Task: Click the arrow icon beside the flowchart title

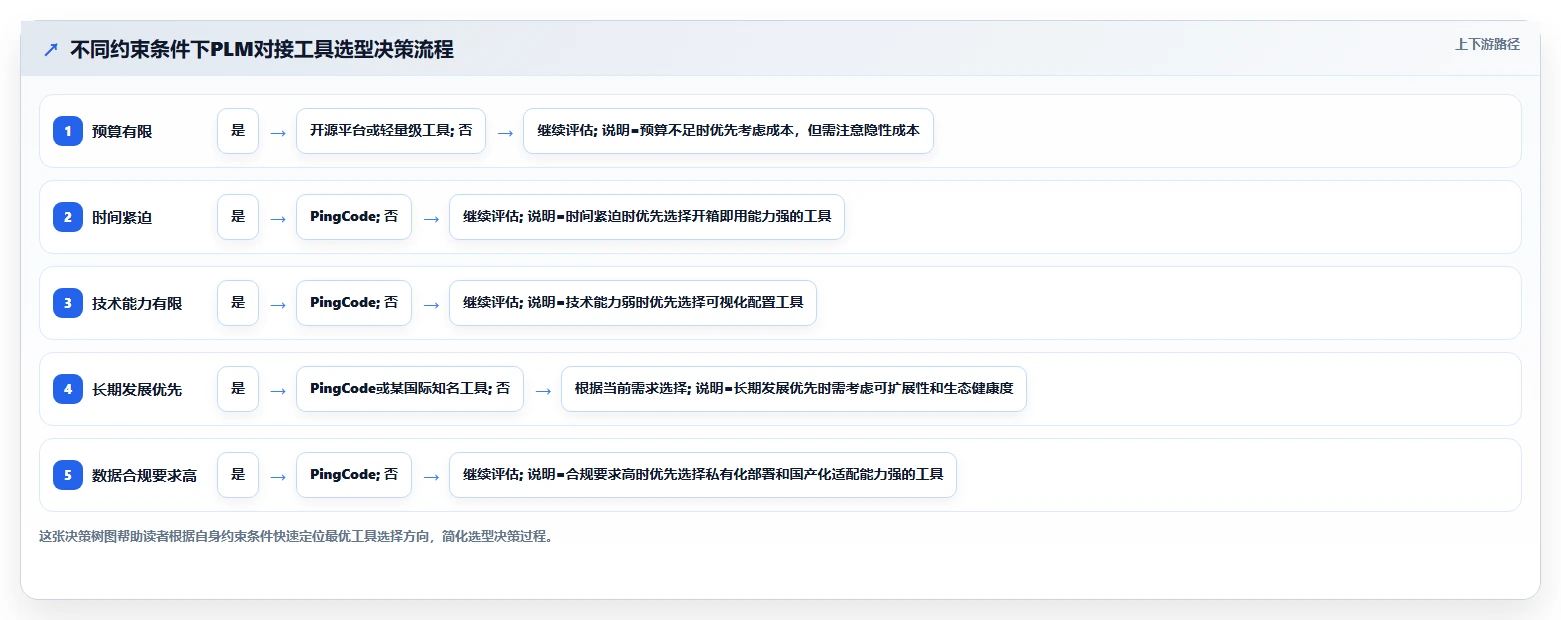Action: click(51, 50)
